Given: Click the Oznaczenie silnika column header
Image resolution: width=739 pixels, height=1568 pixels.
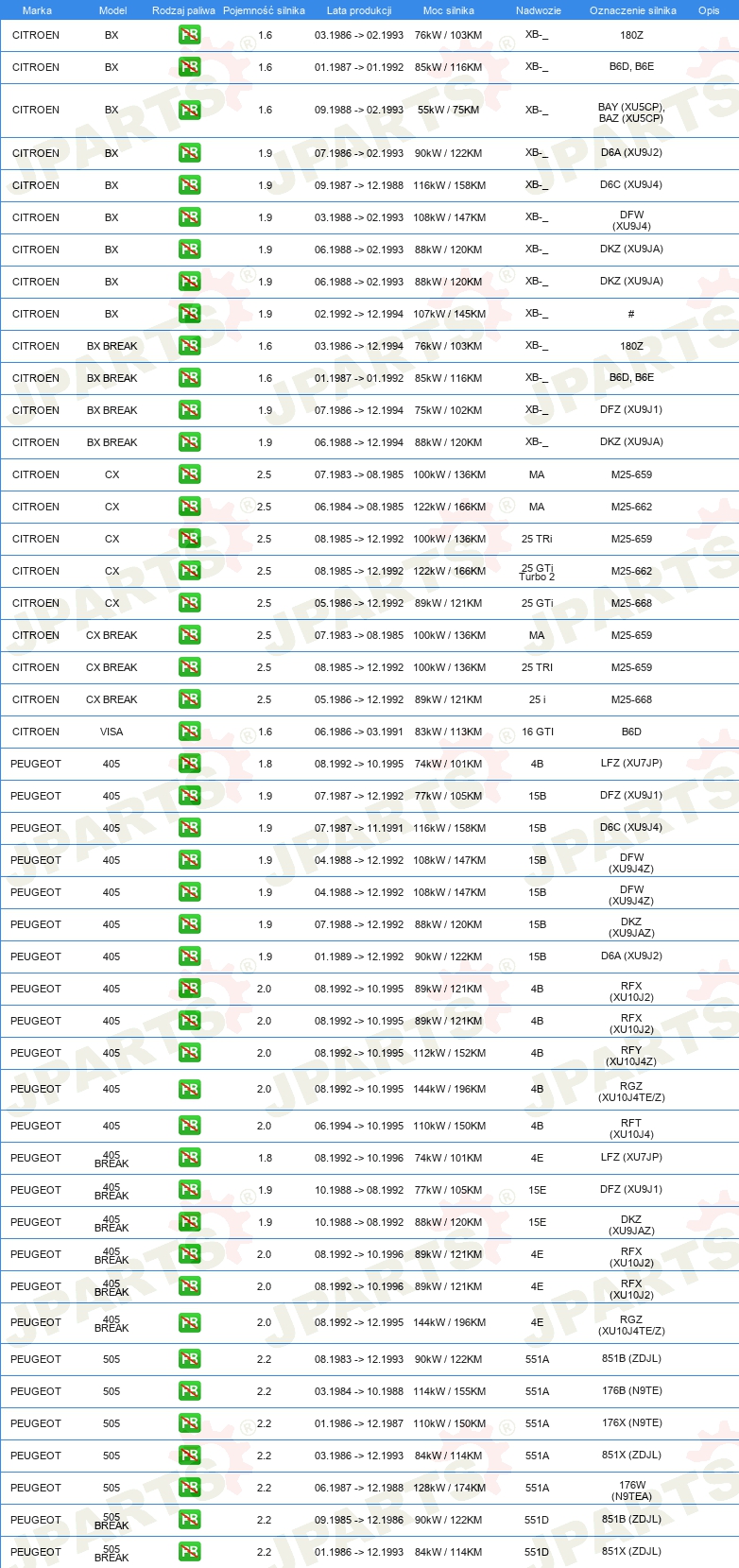Looking at the screenshot, I should [633, 10].
